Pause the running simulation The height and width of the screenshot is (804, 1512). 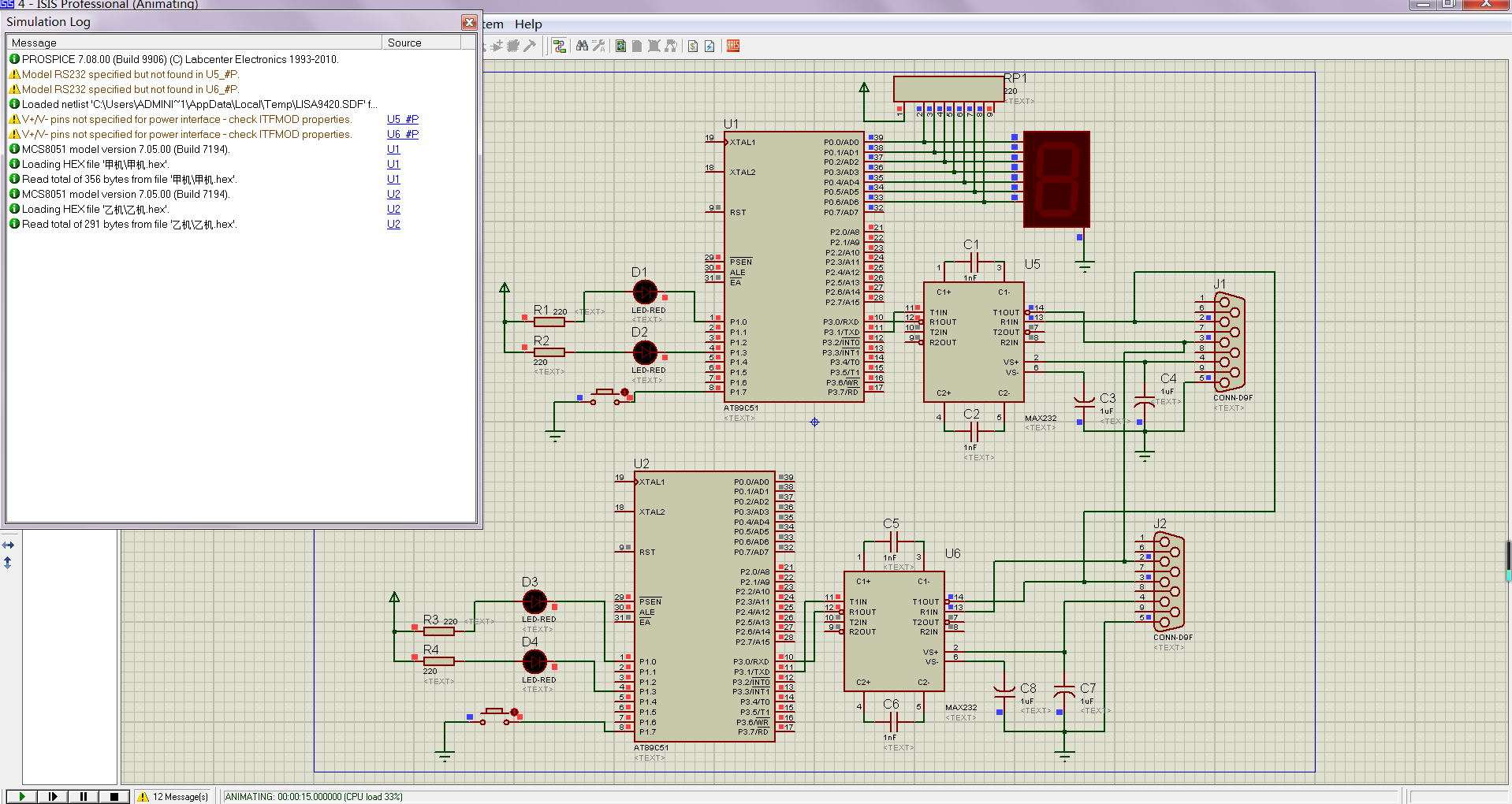[x=84, y=796]
